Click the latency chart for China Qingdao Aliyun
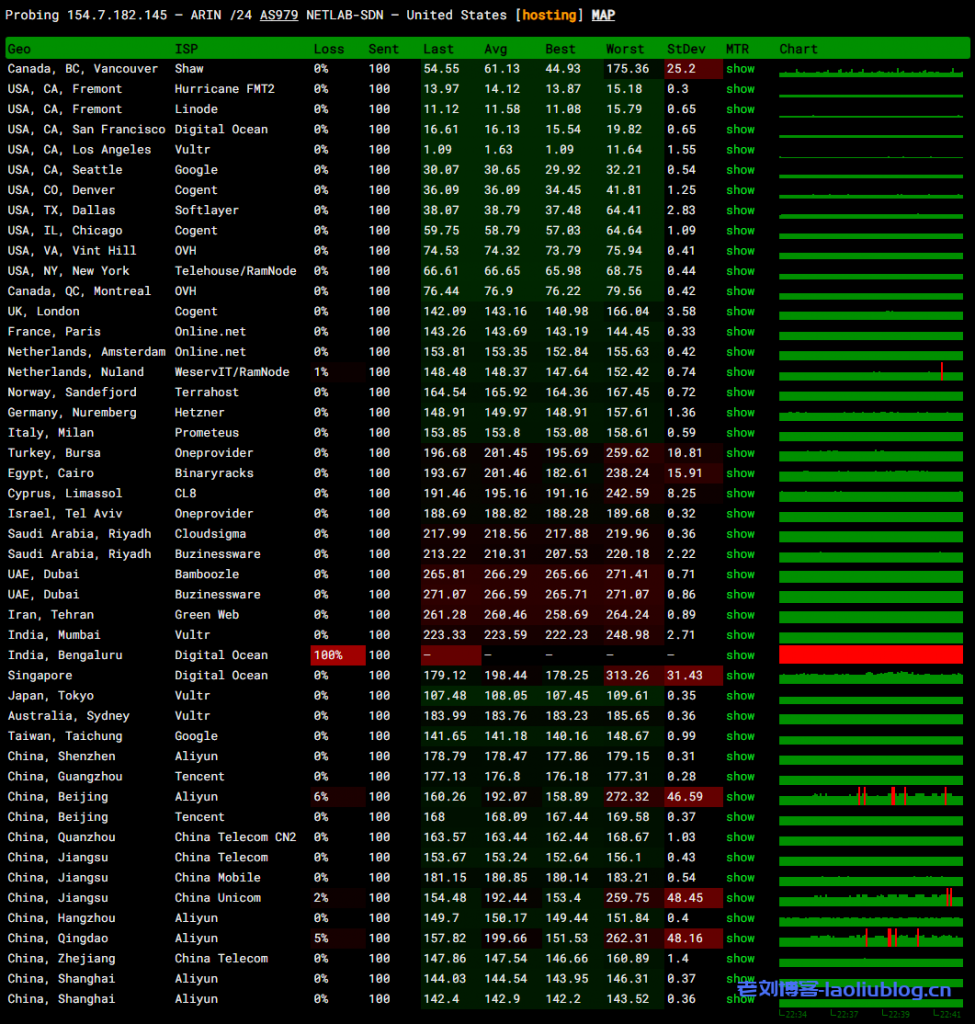This screenshot has width=975, height=1024. (x=871, y=938)
